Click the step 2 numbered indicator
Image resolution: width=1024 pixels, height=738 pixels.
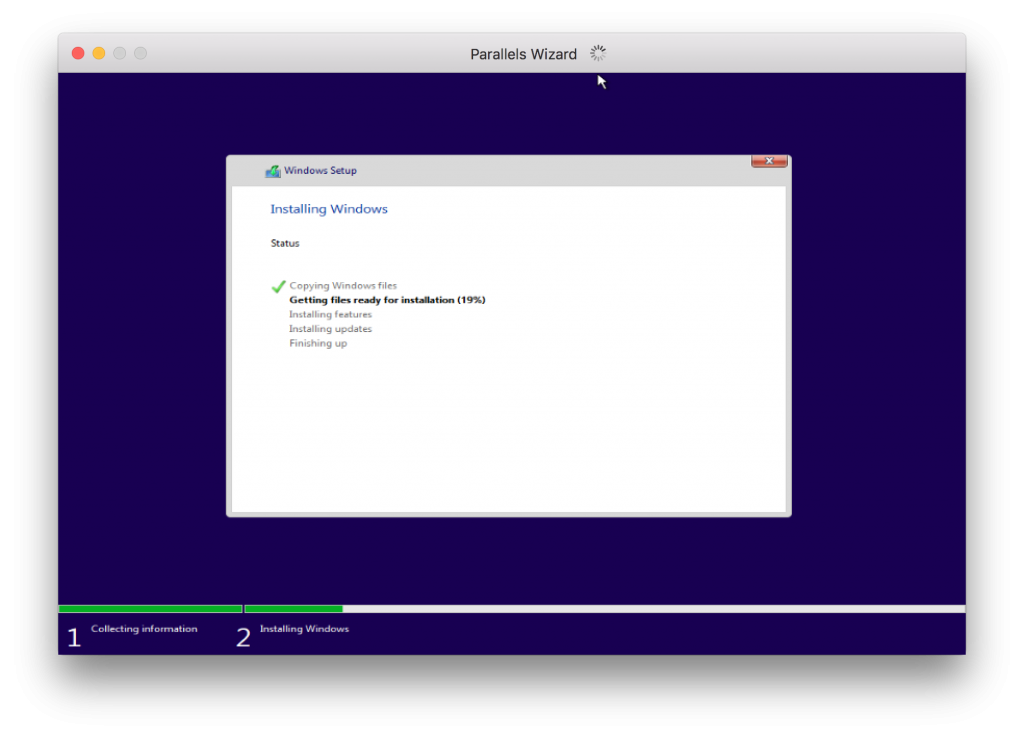pos(243,636)
